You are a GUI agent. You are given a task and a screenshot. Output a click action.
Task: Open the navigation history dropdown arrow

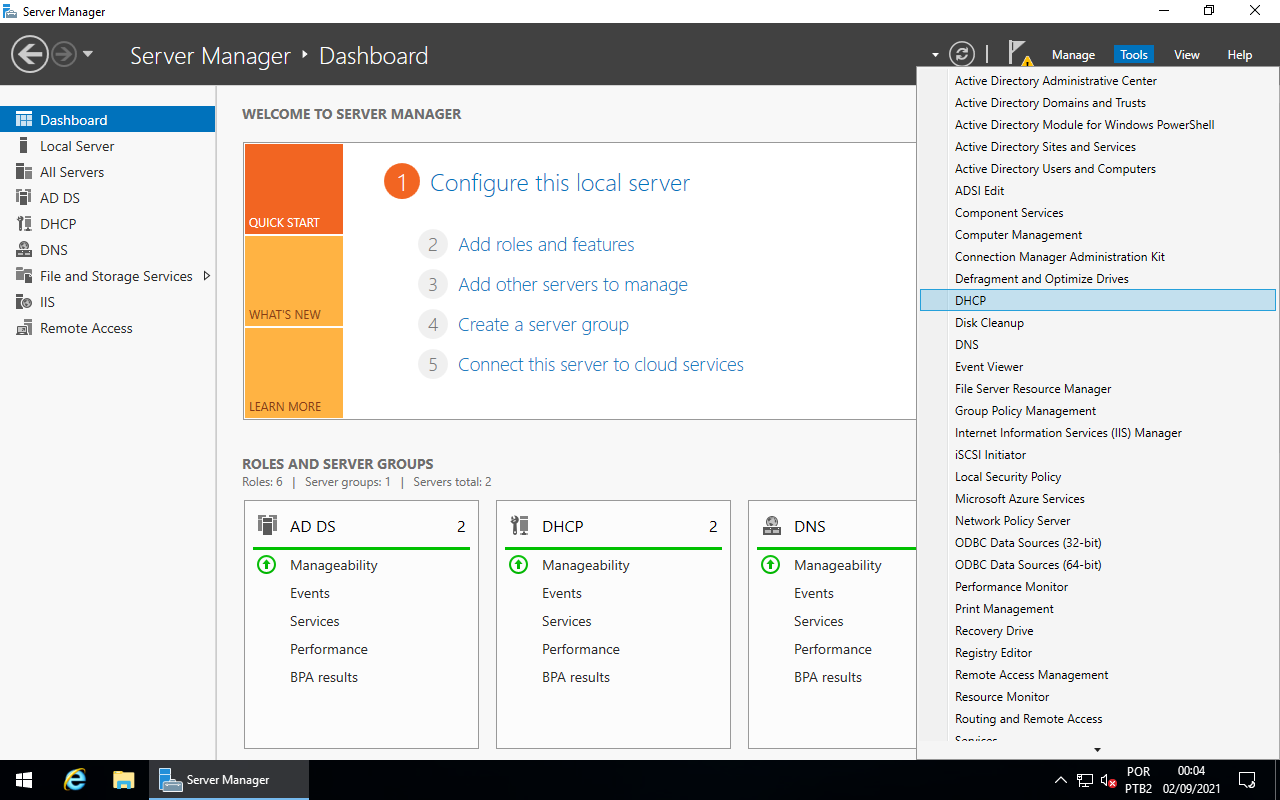point(88,54)
